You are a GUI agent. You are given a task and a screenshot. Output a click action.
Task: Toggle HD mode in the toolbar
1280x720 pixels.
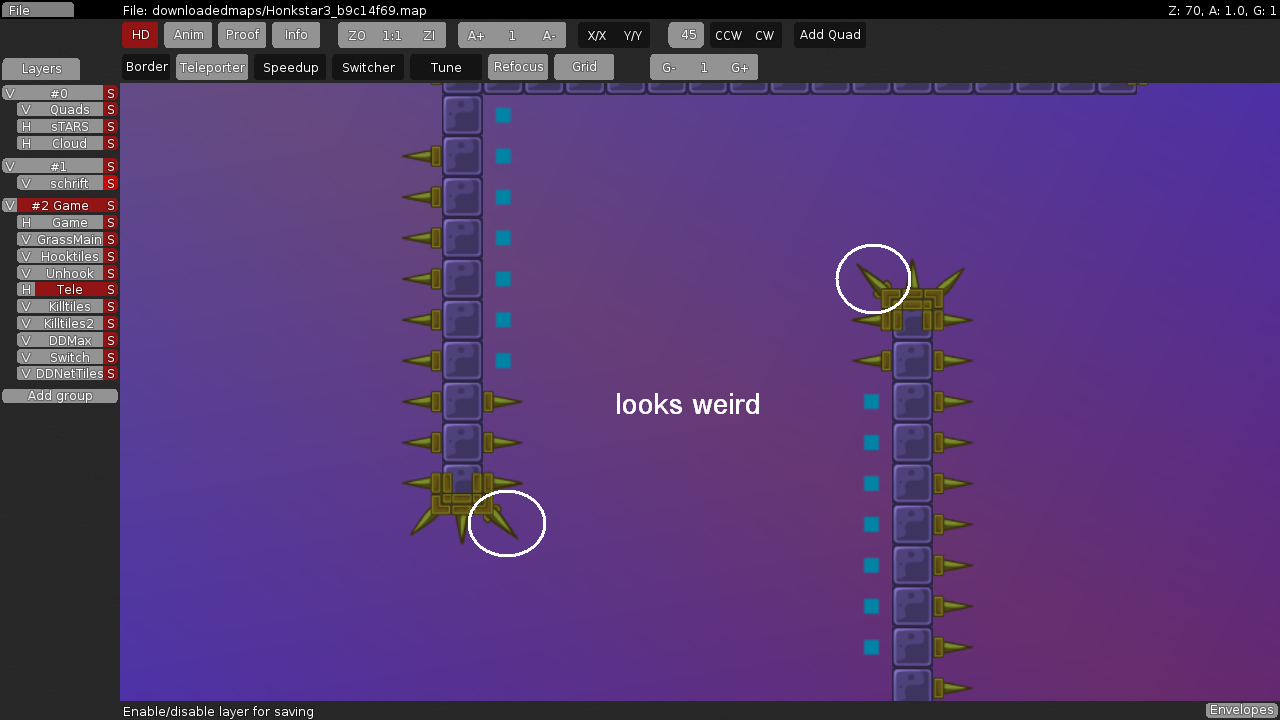pyautogui.click(x=140, y=34)
